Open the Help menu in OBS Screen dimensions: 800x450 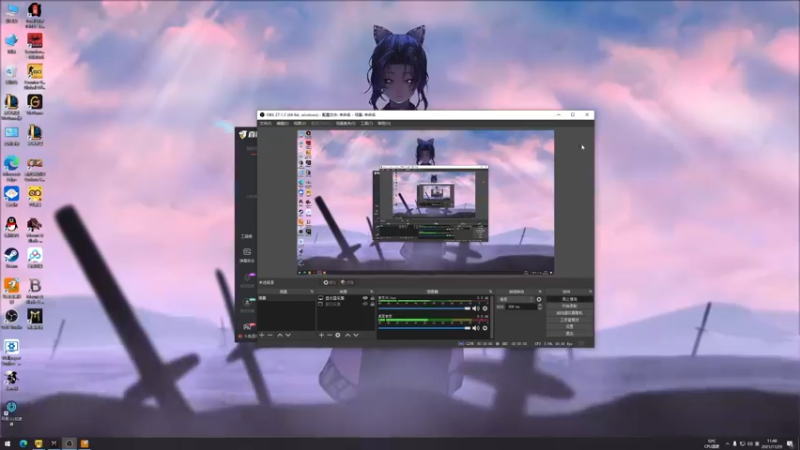384,123
